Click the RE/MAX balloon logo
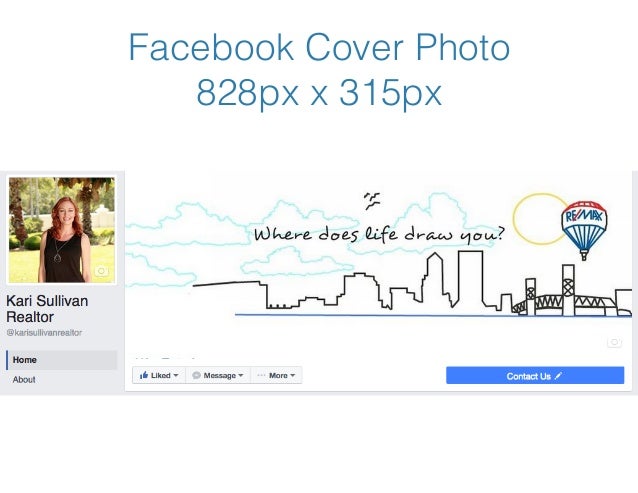 584,230
